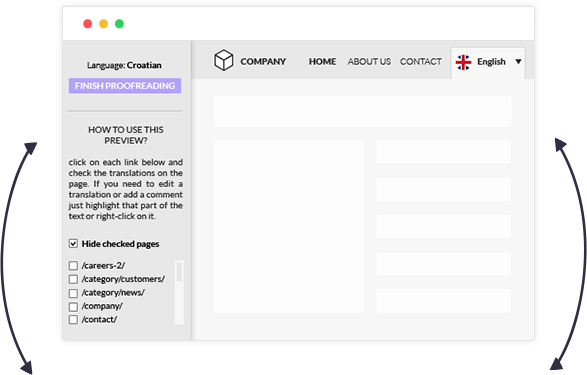The image size is (587, 375).
Task: Select the CONTACT menu item
Action: pos(420,61)
